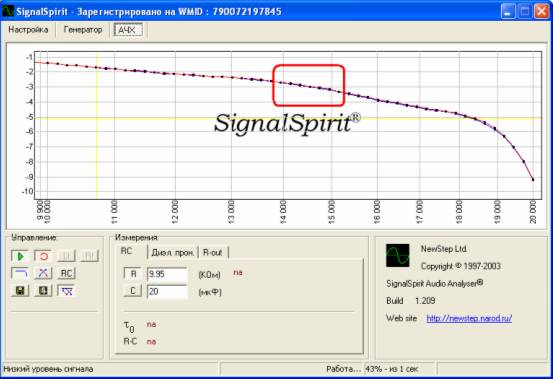This screenshot has height=379, width=553.
Task: Click the RC button in Управление
Action: tap(66, 274)
